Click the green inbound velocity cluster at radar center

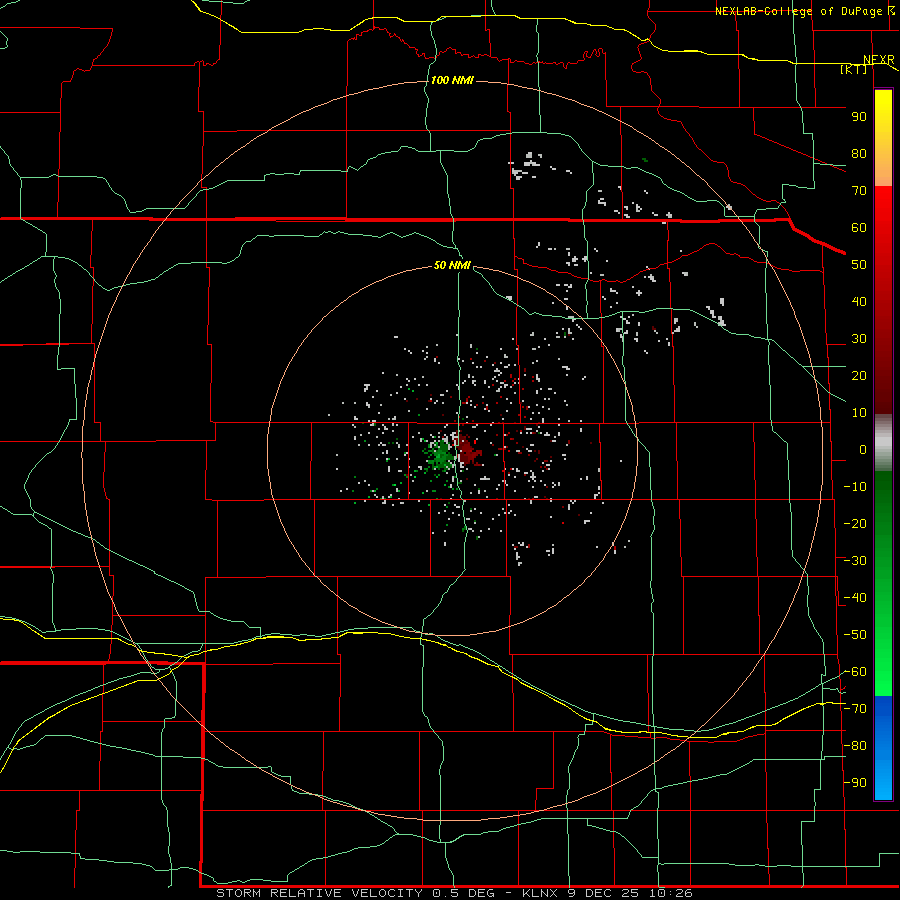[440, 455]
